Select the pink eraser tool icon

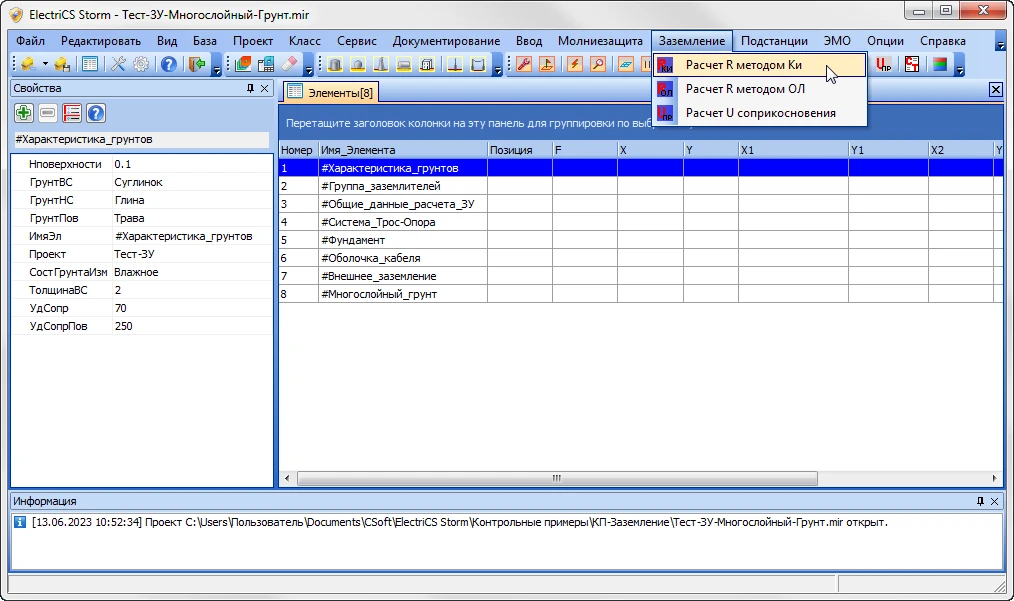click(x=290, y=65)
